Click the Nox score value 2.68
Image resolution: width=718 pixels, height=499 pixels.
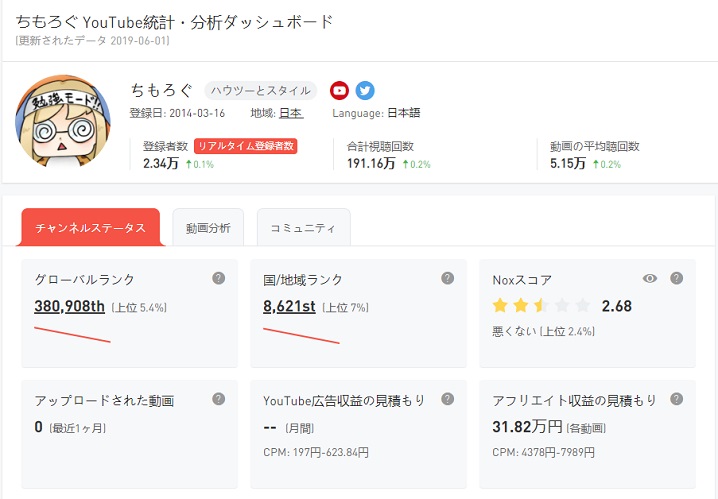tap(616, 306)
